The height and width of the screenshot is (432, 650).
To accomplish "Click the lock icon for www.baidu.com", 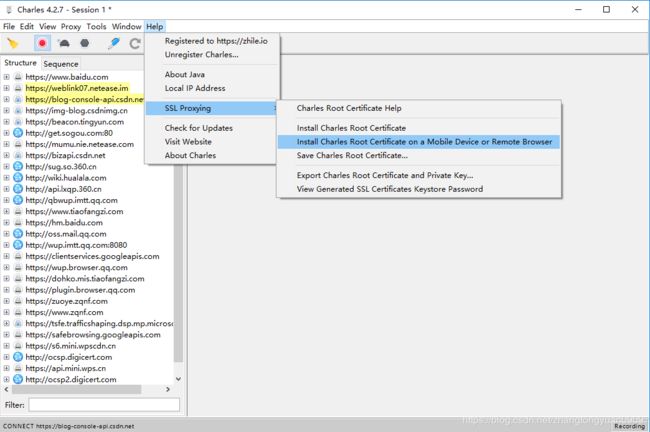I will (18, 77).
